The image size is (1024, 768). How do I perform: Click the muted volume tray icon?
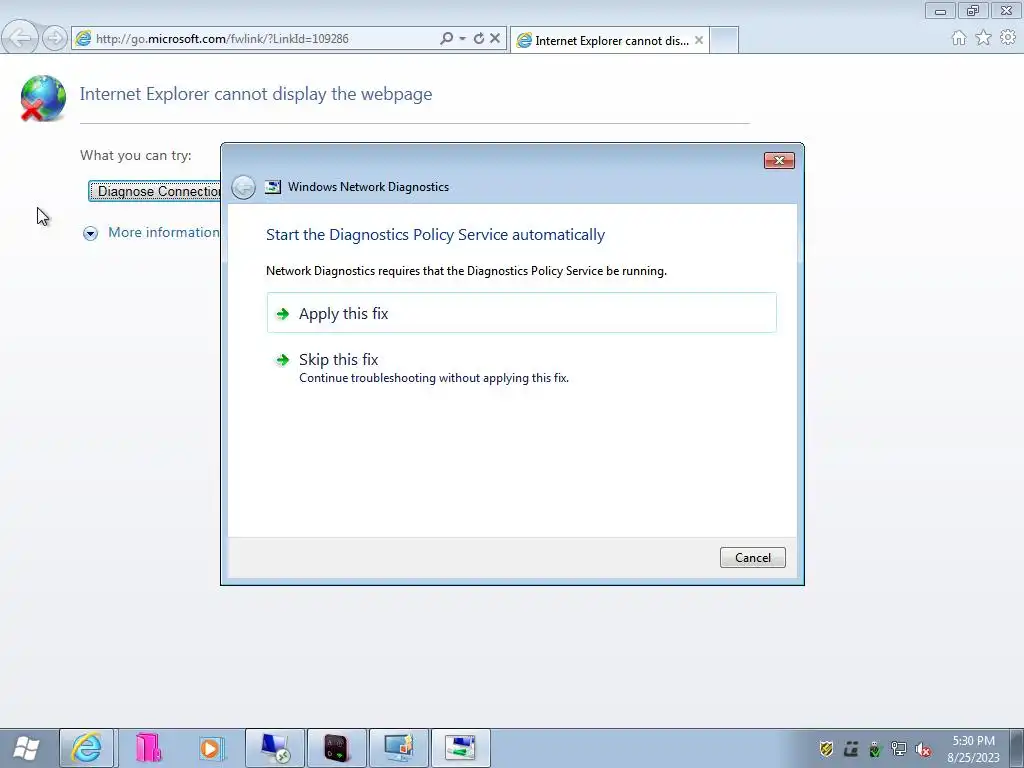(x=923, y=749)
